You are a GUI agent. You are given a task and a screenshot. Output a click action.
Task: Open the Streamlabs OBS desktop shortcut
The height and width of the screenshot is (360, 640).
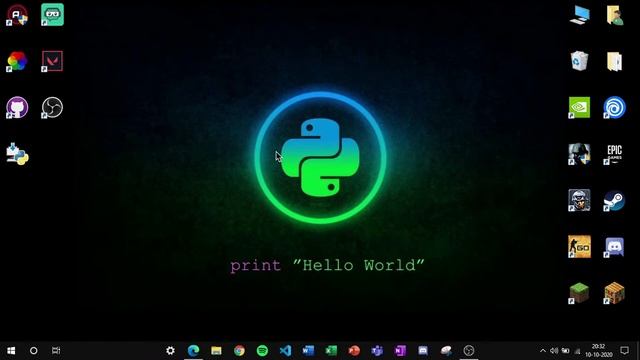[x=52, y=15]
